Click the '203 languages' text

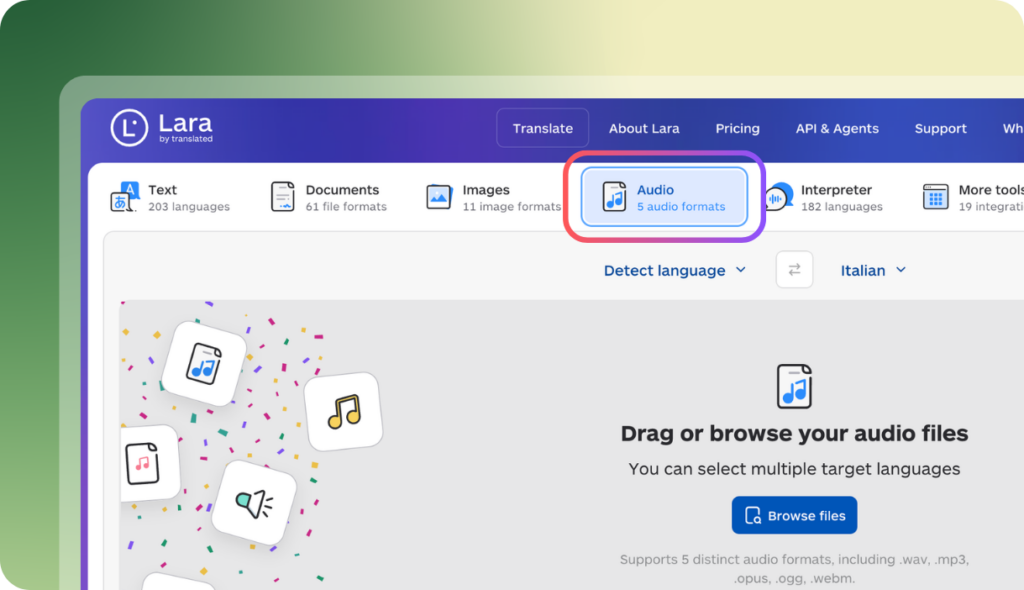[189, 206]
